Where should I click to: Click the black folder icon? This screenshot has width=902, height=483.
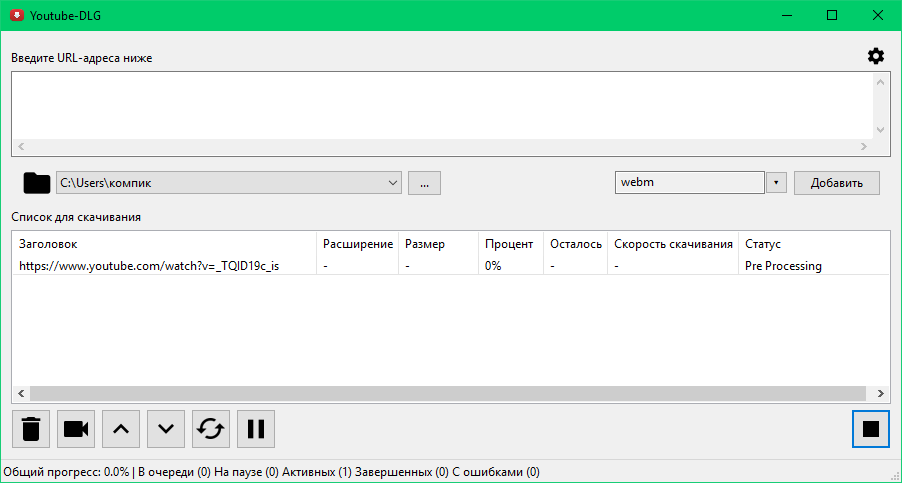pos(37,183)
